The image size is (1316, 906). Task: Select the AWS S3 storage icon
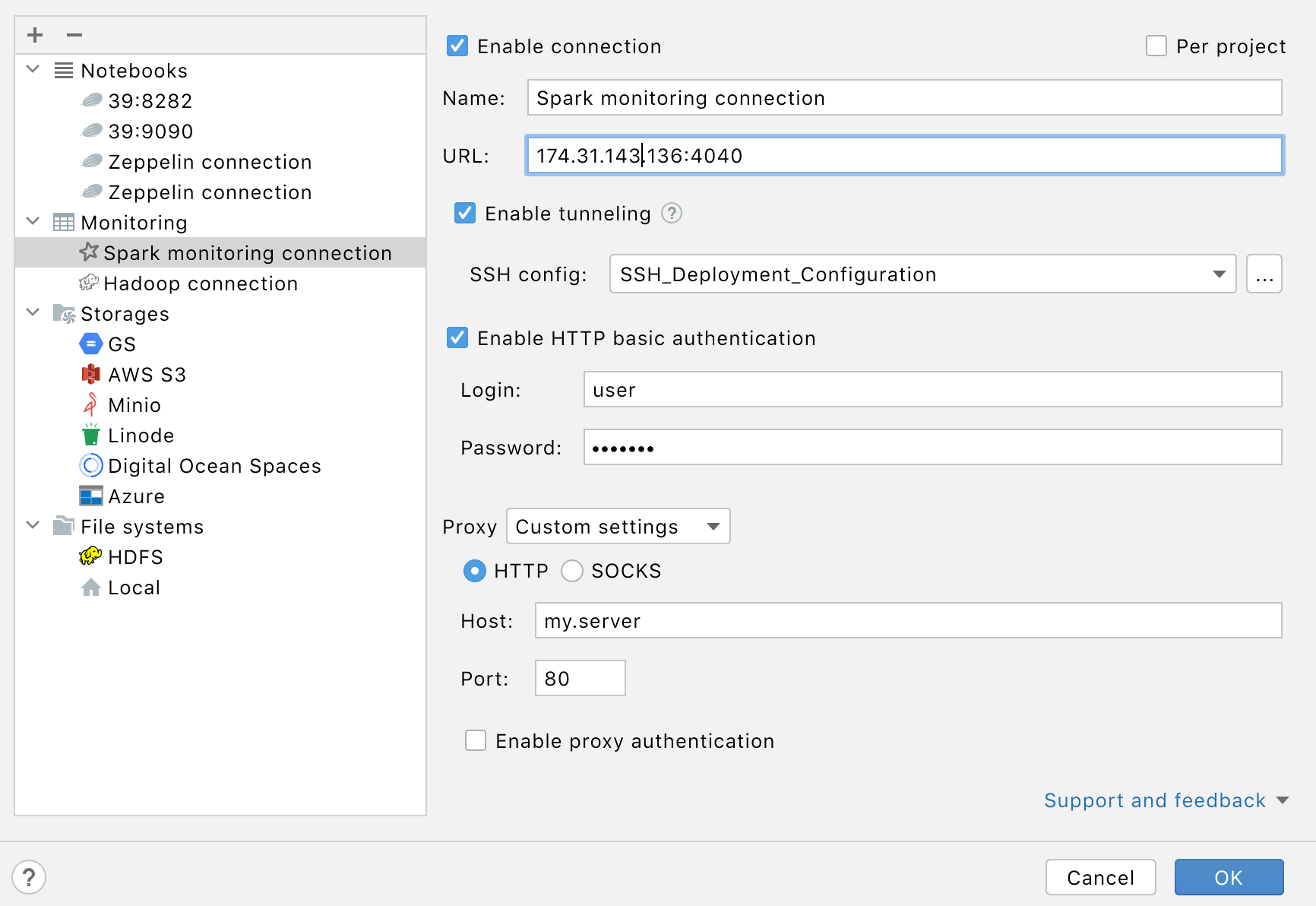90,374
